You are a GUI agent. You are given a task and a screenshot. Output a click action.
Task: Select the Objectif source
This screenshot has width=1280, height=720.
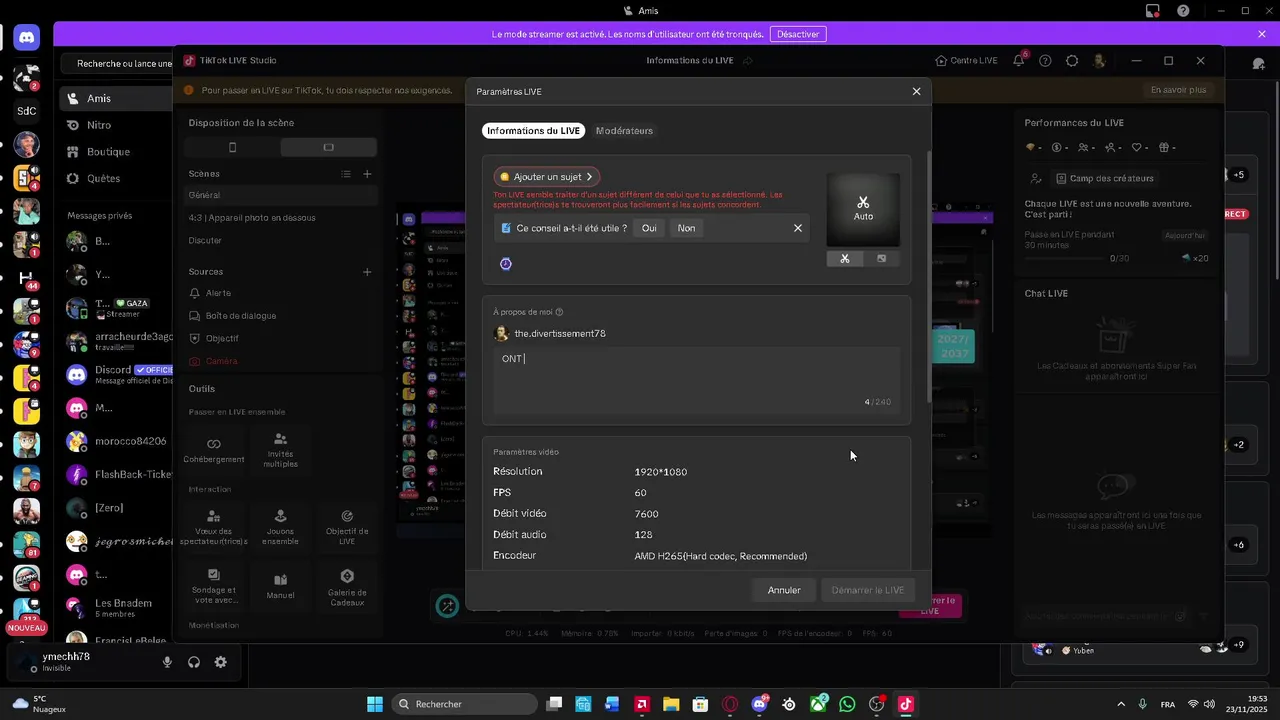[280, 339]
